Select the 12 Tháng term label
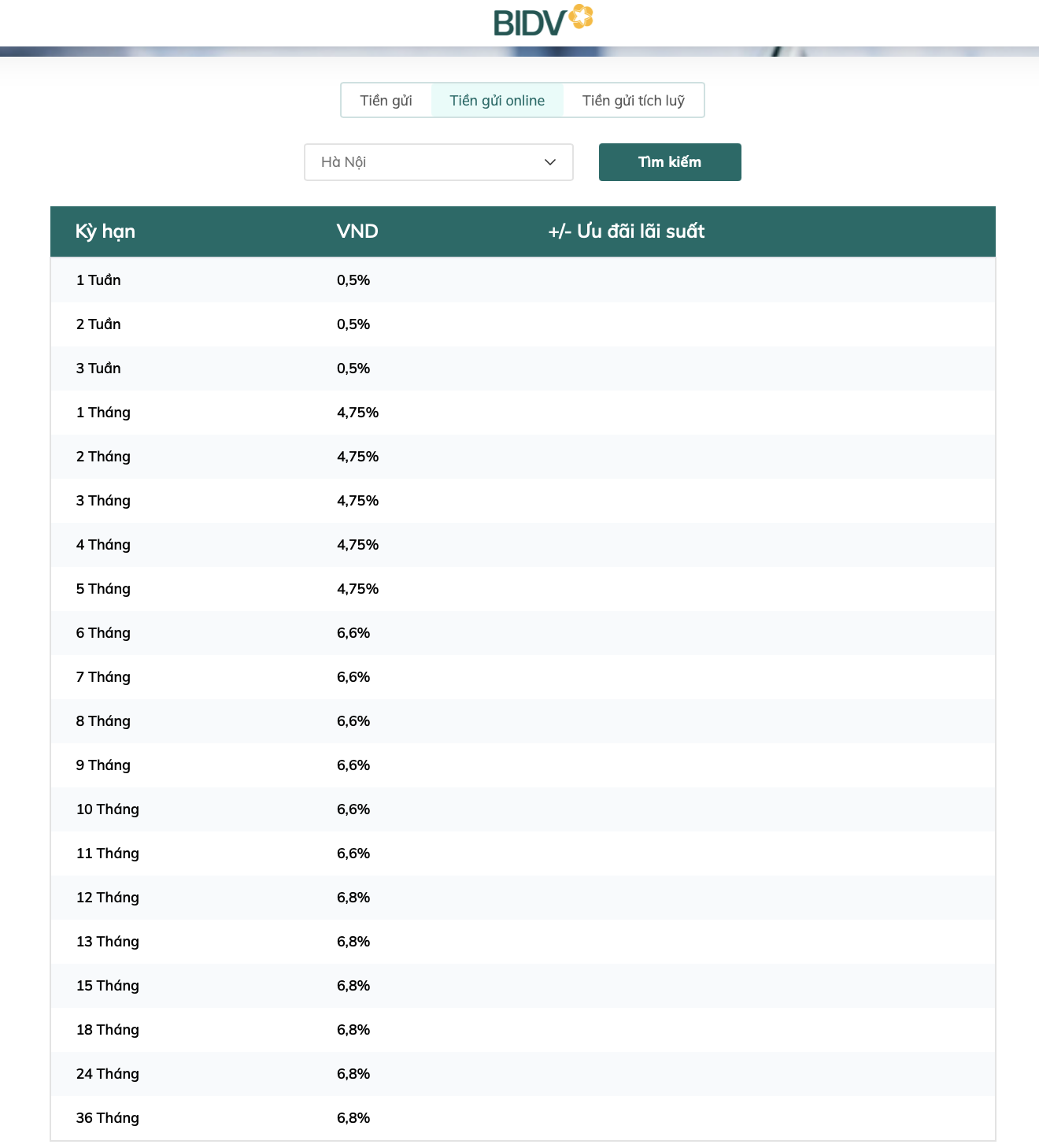Viewport: 1039px width, 1148px height. point(108,898)
